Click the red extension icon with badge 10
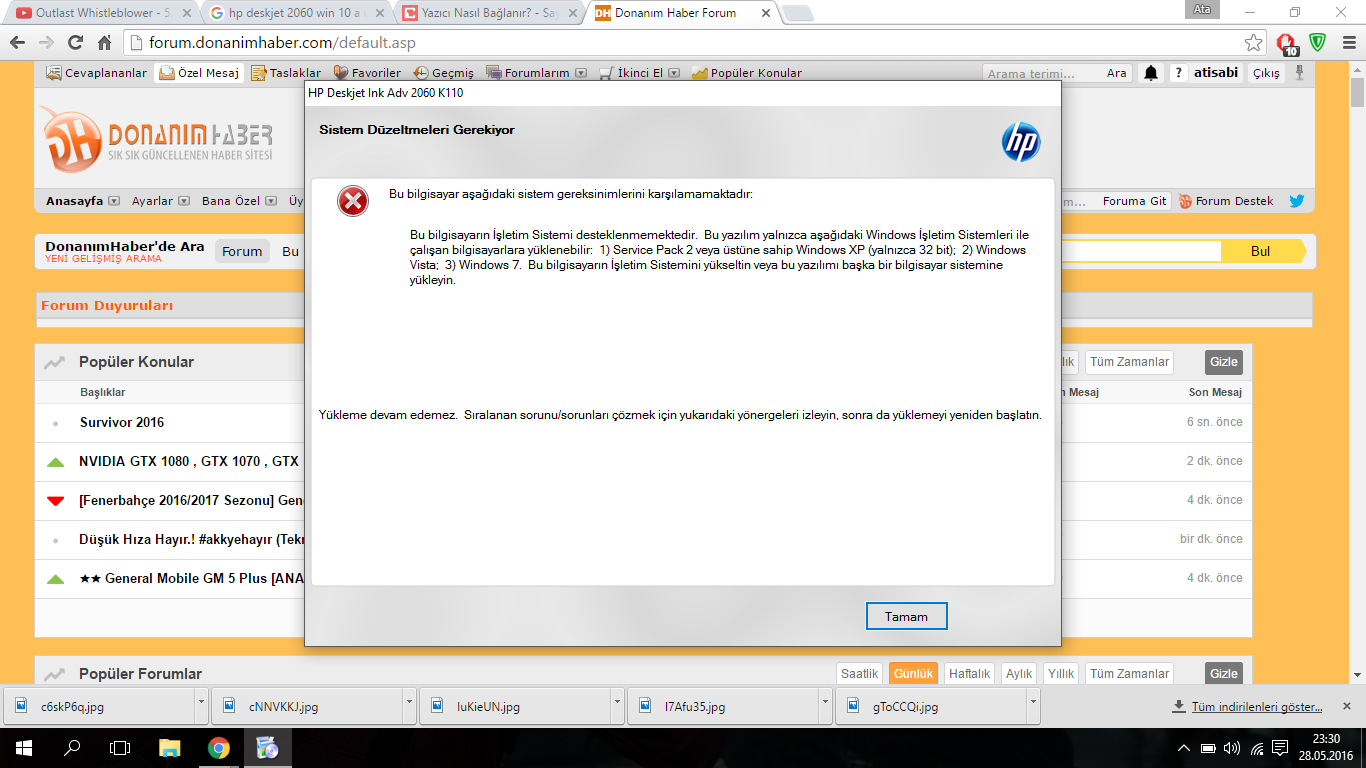Viewport: 1366px width, 768px height. 1287,44
